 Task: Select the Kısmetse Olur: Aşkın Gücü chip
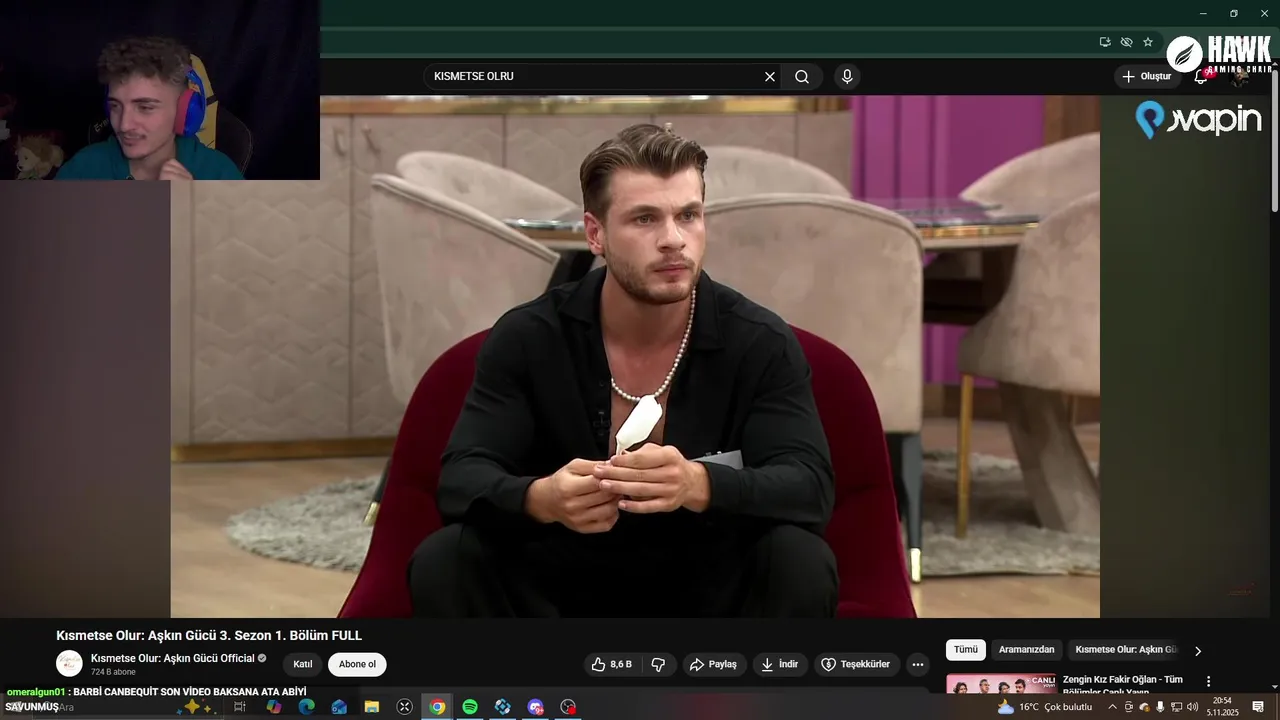point(1126,650)
